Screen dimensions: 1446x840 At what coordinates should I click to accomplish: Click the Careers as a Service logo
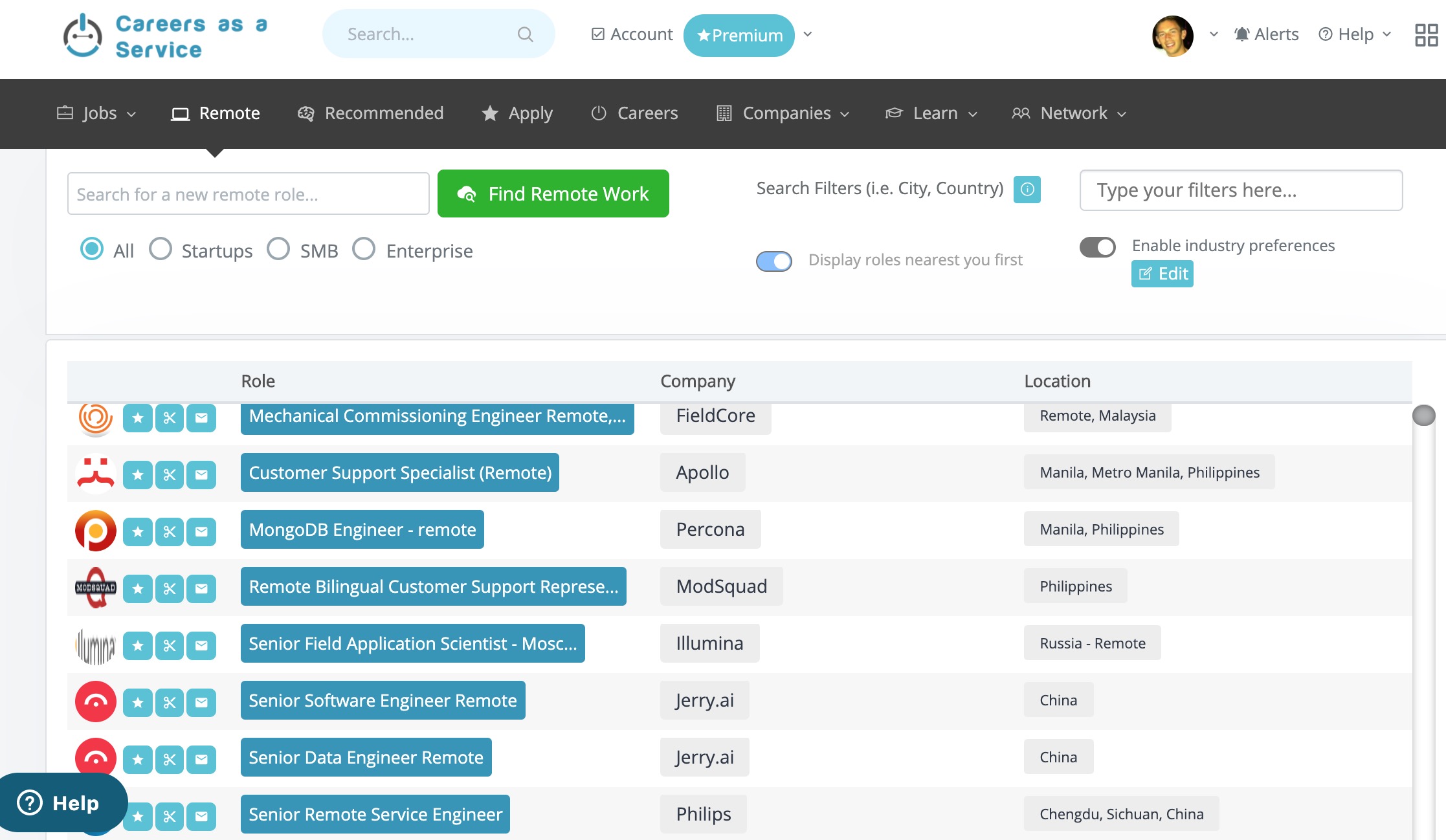coord(165,36)
